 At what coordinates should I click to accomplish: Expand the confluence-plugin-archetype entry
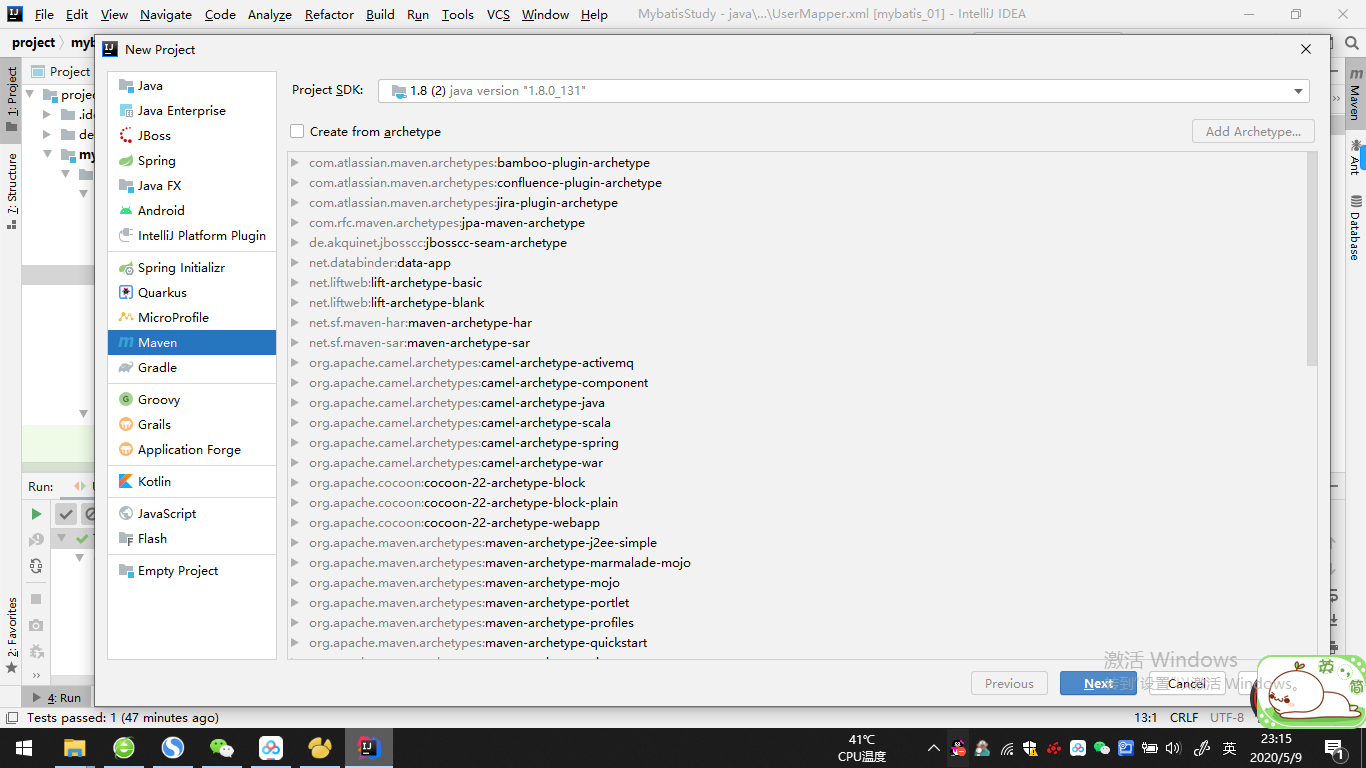[x=295, y=183]
